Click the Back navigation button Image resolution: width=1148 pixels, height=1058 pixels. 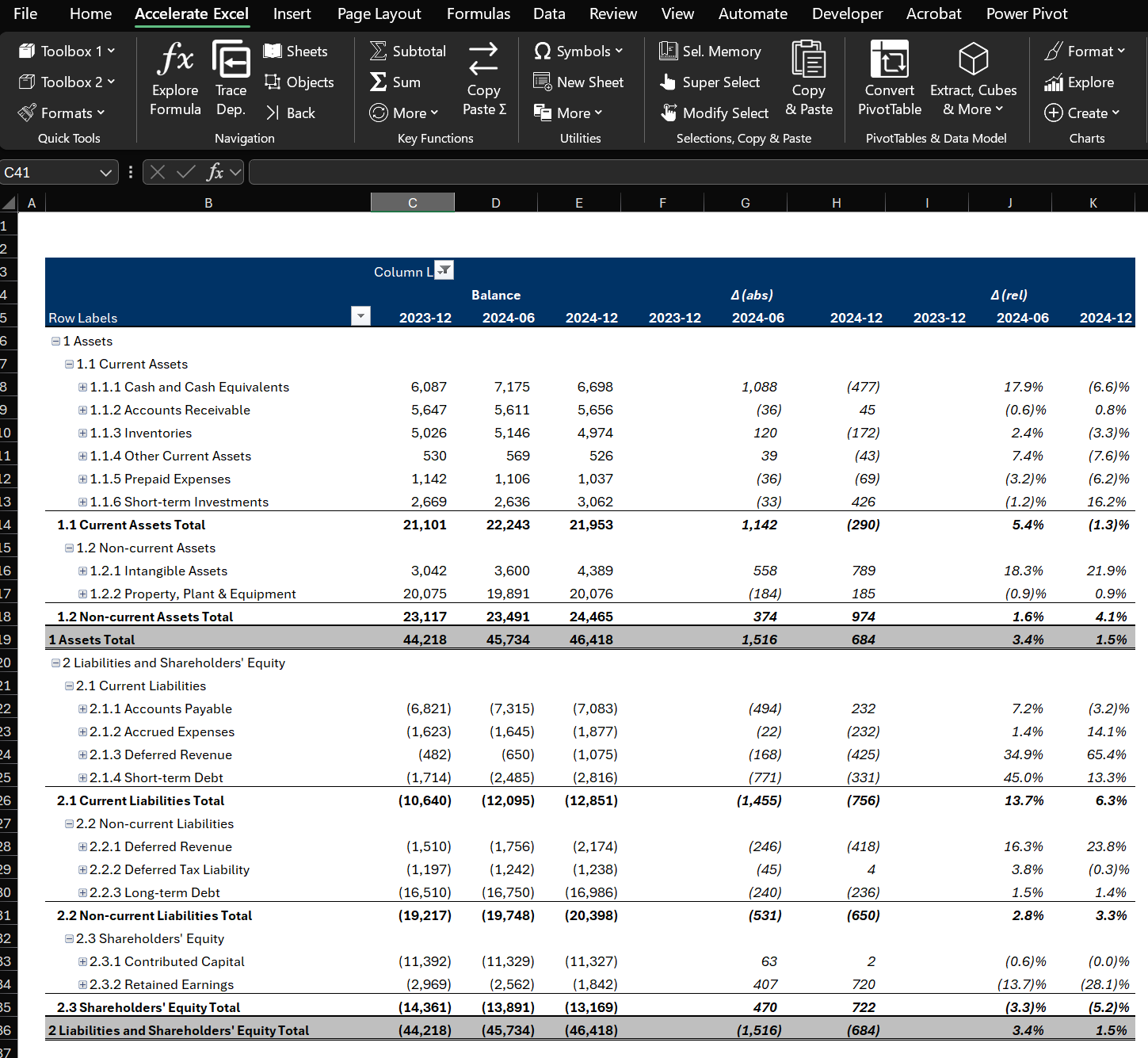pos(290,113)
